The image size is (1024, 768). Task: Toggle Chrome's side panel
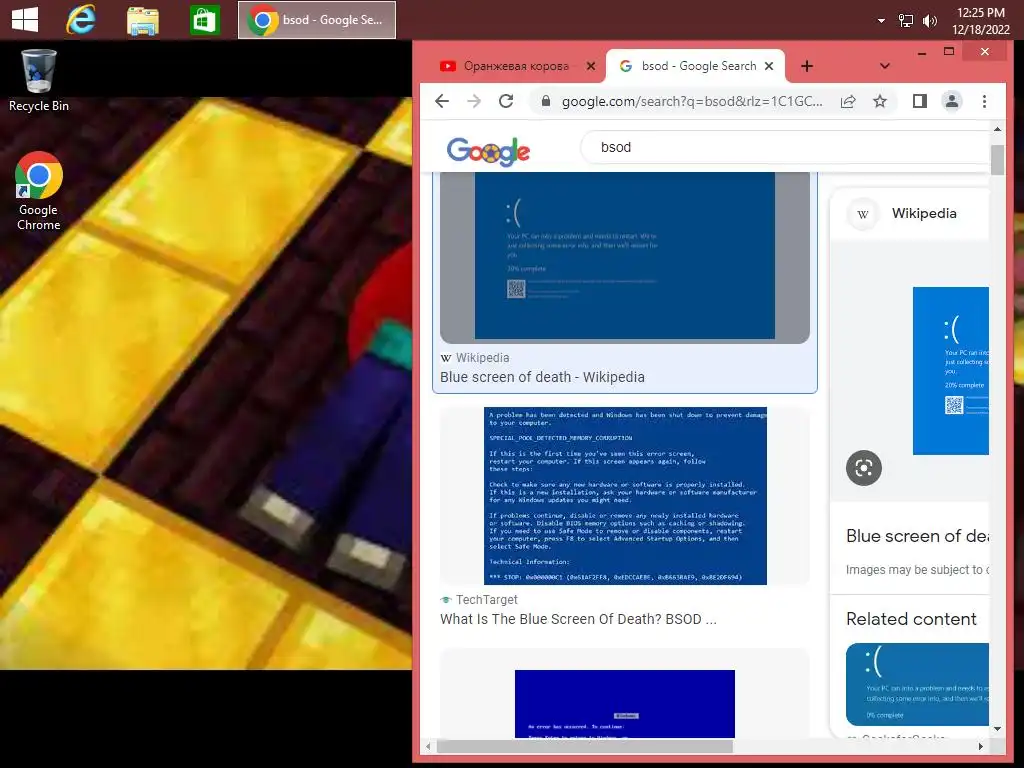[920, 101]
